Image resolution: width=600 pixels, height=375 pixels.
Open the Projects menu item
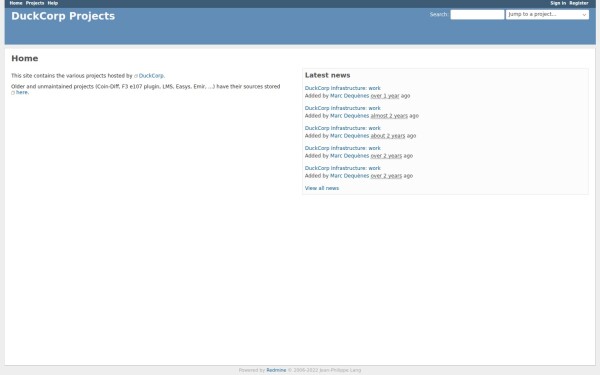click(x=35, y=3)
